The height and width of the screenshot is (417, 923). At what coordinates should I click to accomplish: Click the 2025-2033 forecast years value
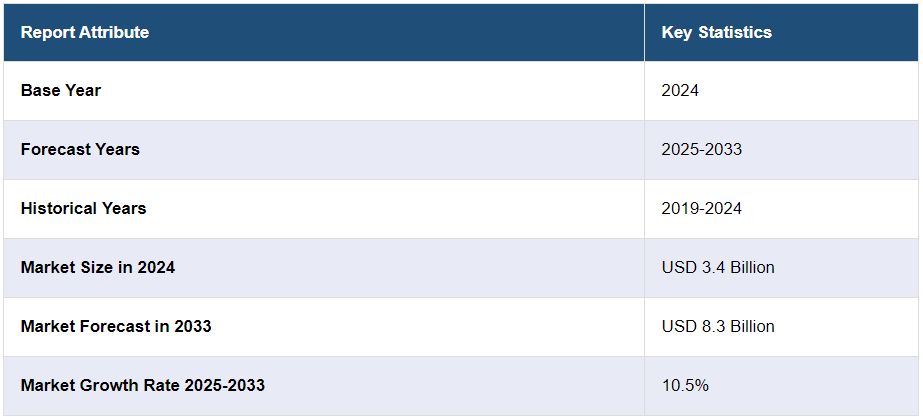click(x=701, y=150)
